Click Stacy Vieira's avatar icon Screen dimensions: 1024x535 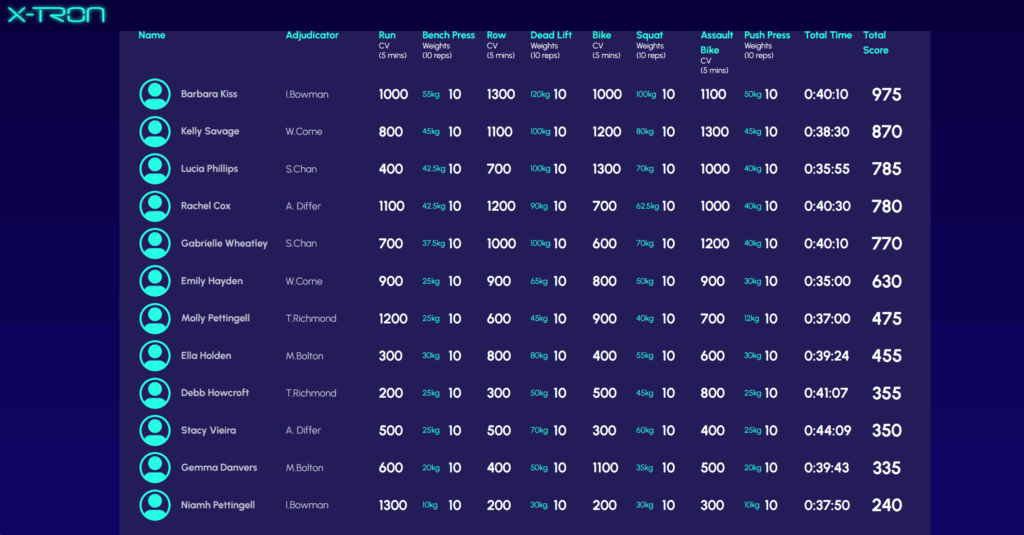154,430
